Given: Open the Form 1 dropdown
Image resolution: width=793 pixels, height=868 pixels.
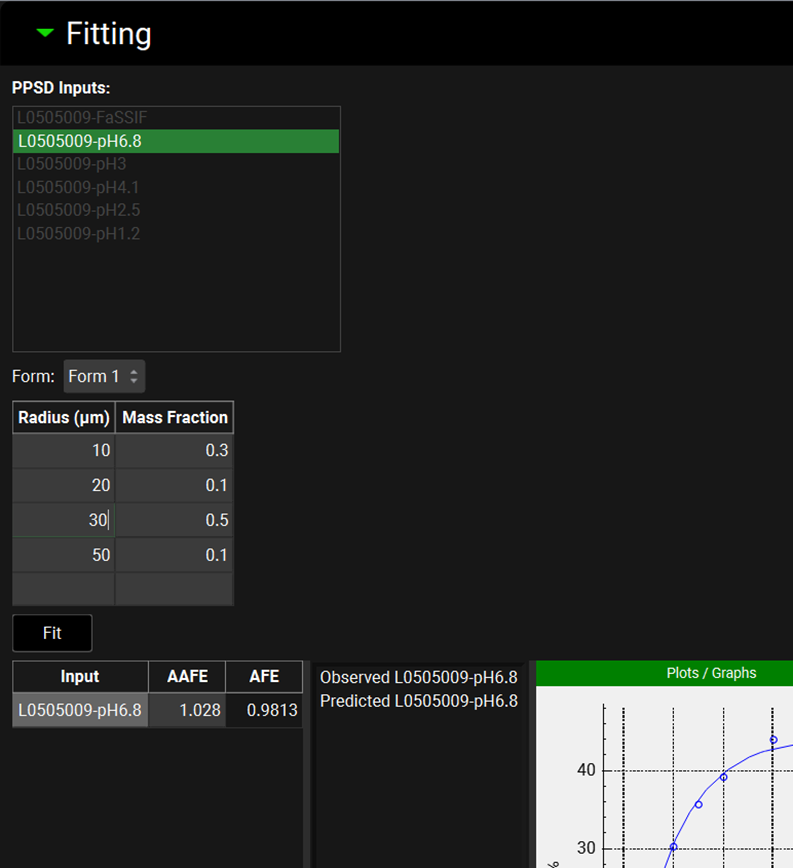Looking at the screenshot, I should pos(105,377).
